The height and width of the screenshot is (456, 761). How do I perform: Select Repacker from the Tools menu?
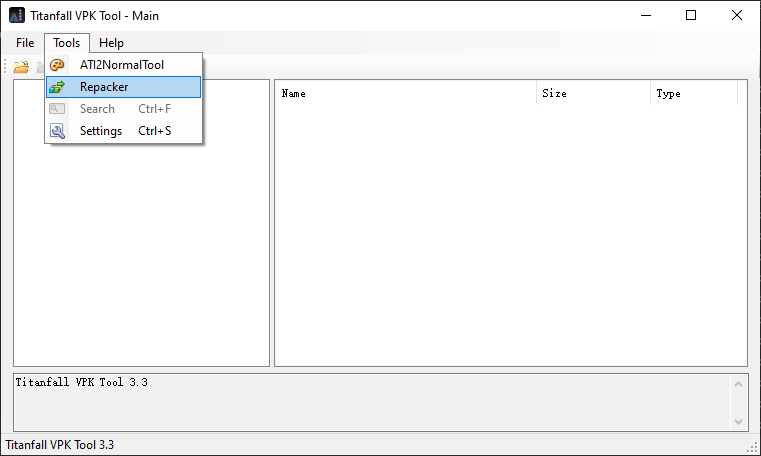tap(123, 87)
